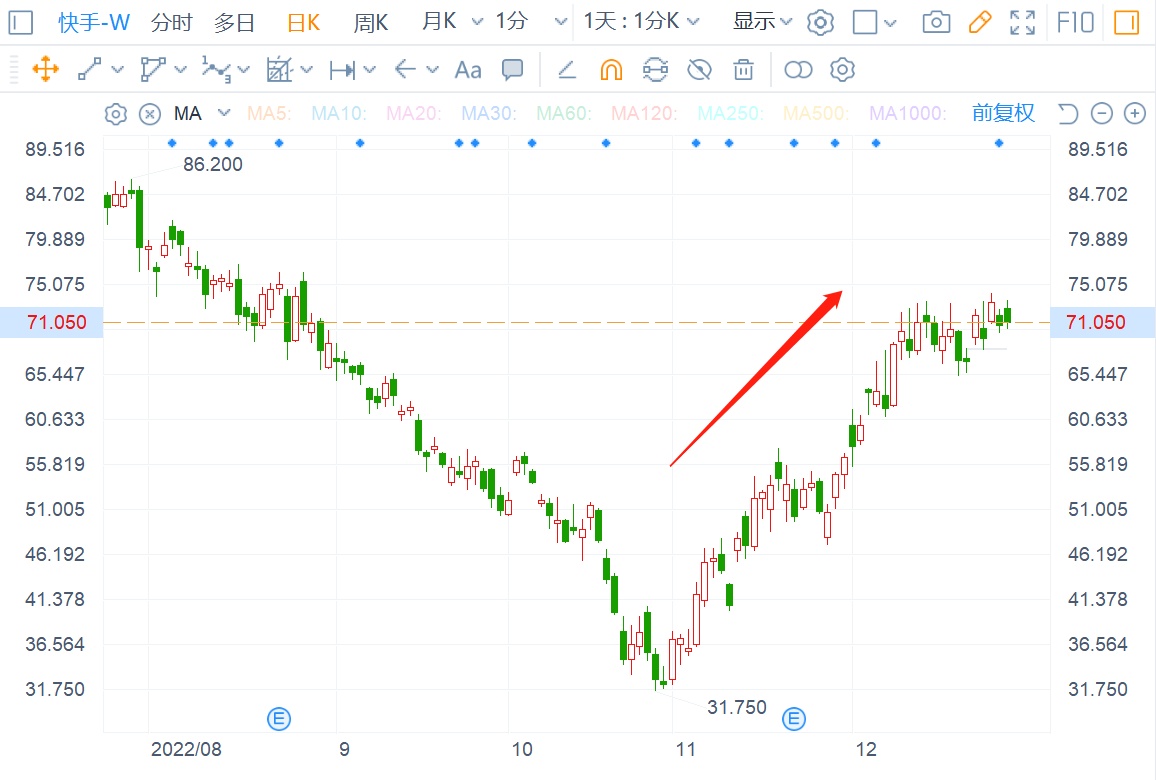Toggle hide drawings eye icon

(699, 69)
